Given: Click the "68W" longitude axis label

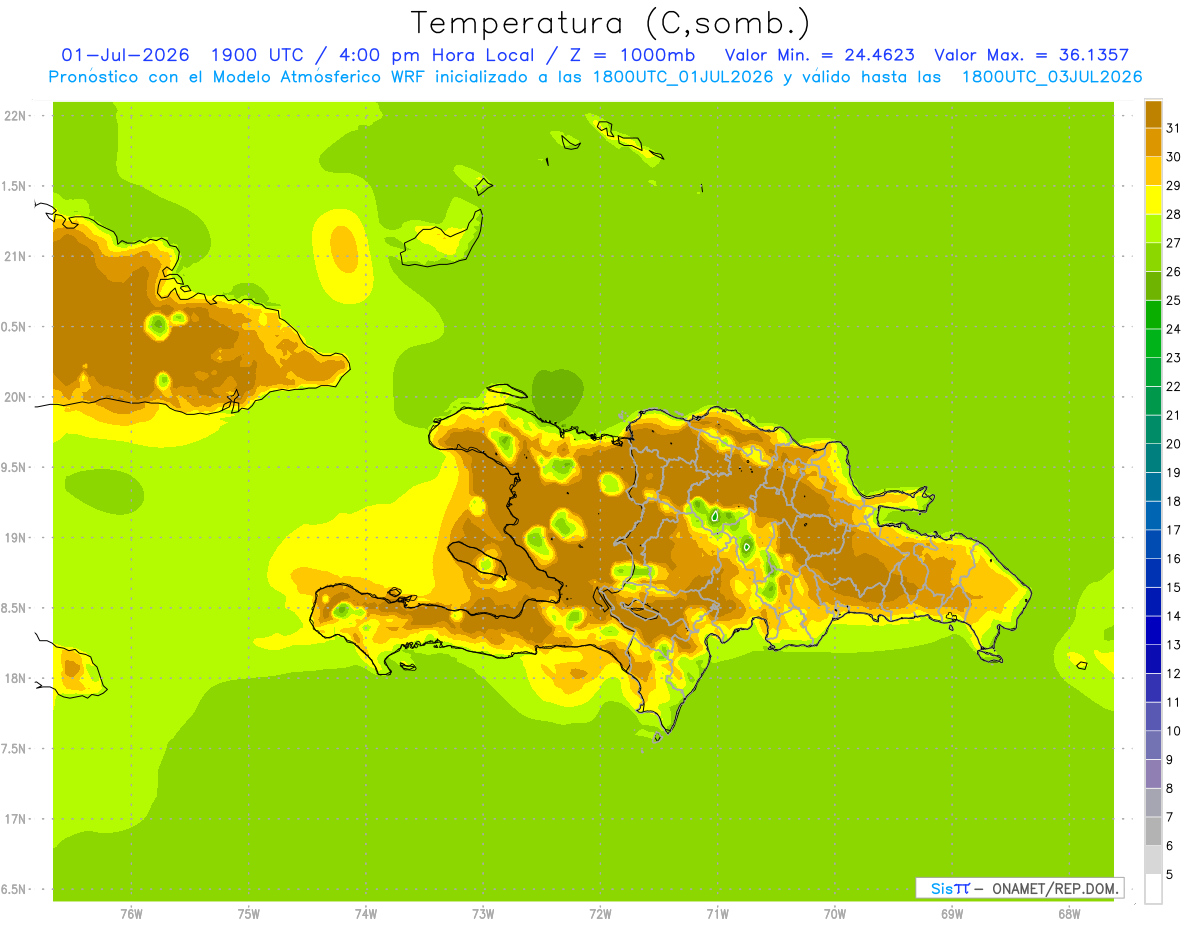Looking at the screenshot, I should click(x=1069, y=914).
